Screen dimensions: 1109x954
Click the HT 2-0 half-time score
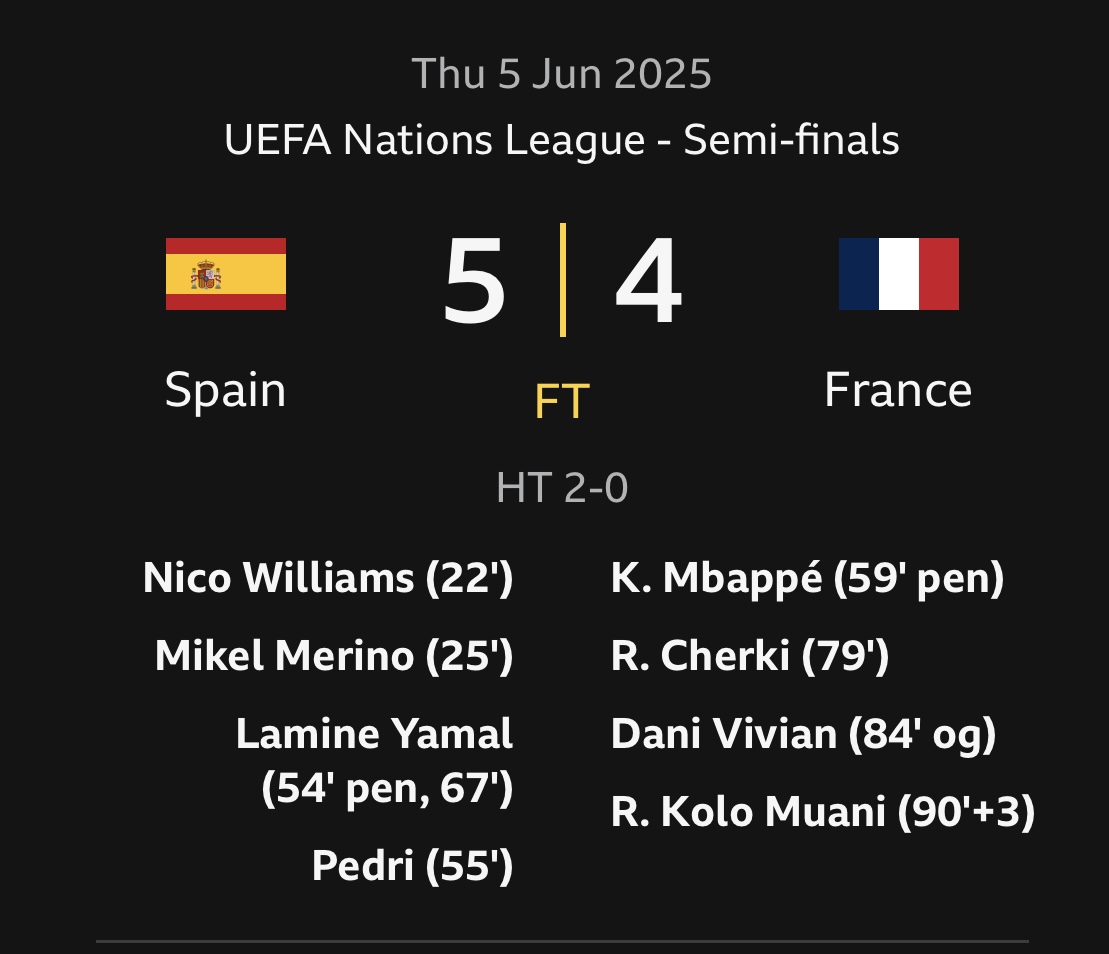(562, 488)
